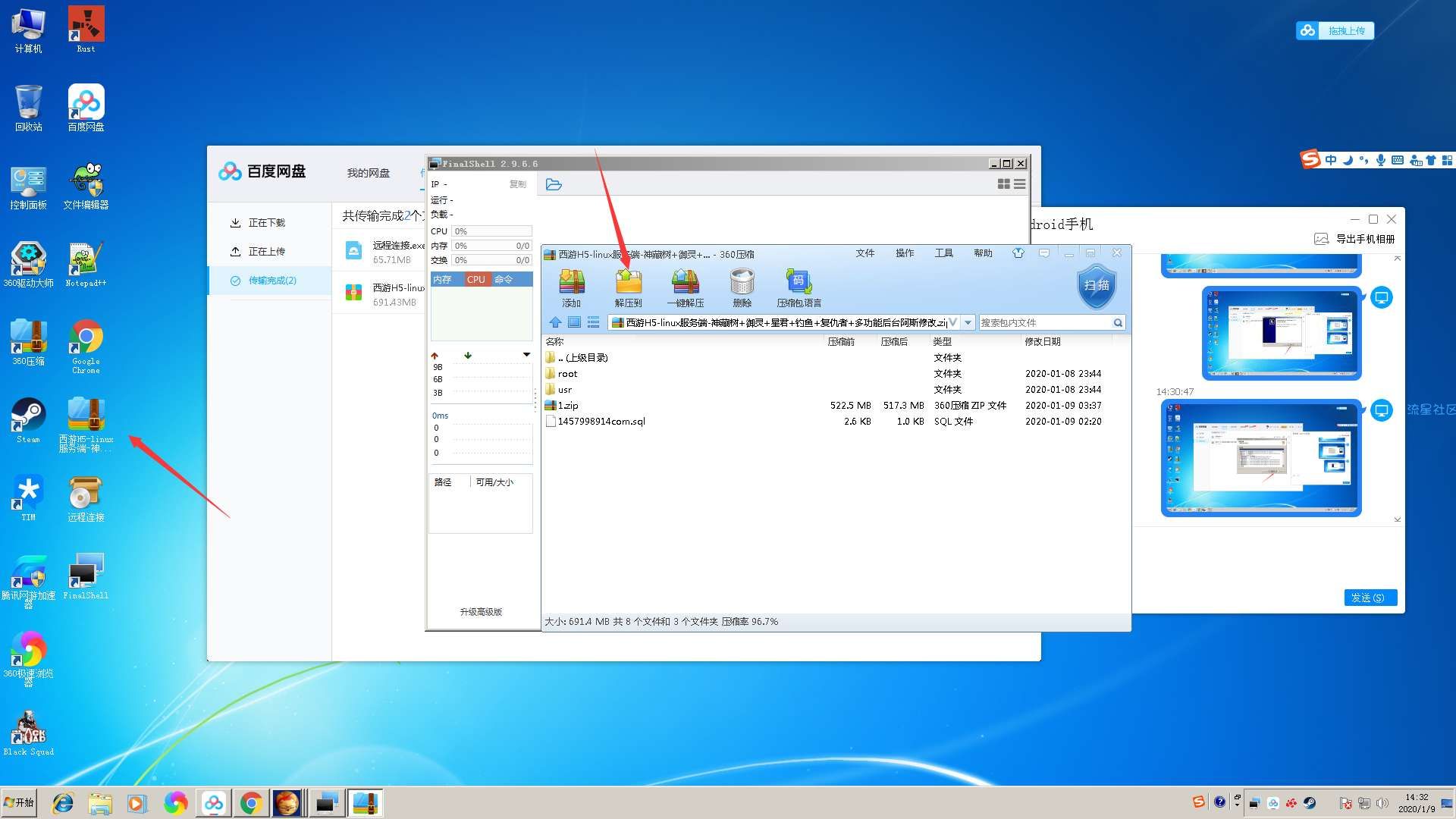Switch archive list to large icon view

coord(575,322)
